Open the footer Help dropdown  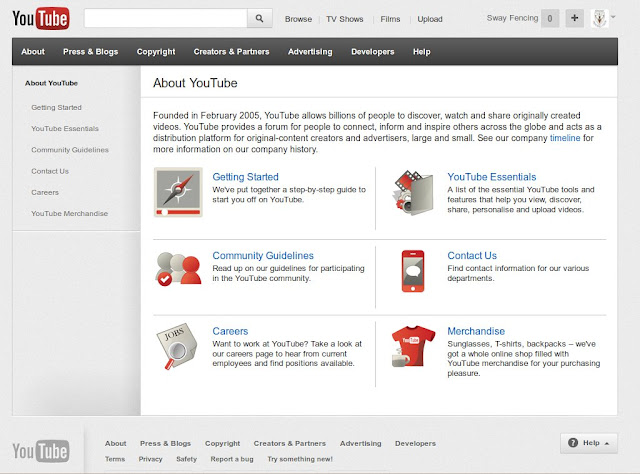point(589,443)
